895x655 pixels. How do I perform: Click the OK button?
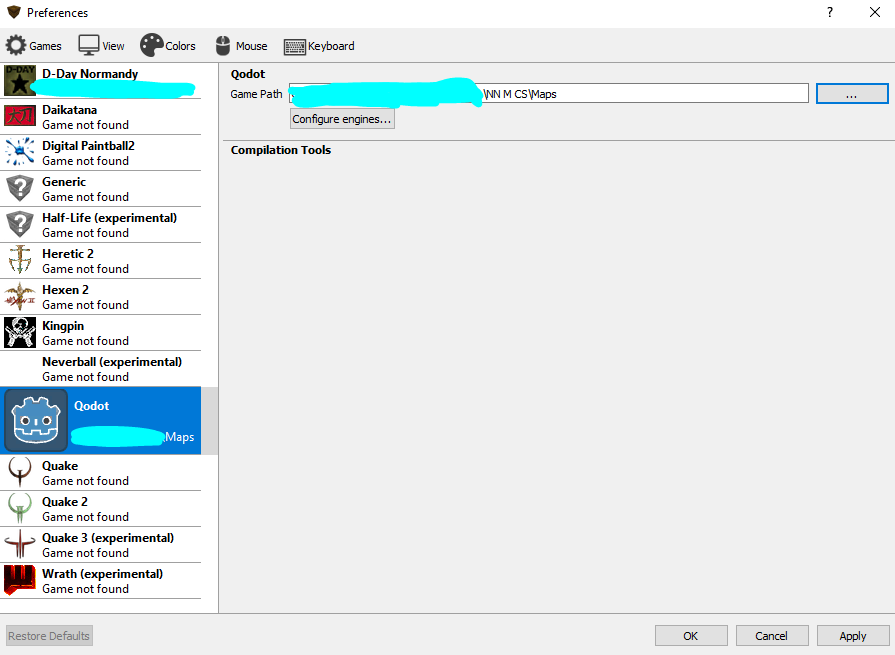point(691,636)
